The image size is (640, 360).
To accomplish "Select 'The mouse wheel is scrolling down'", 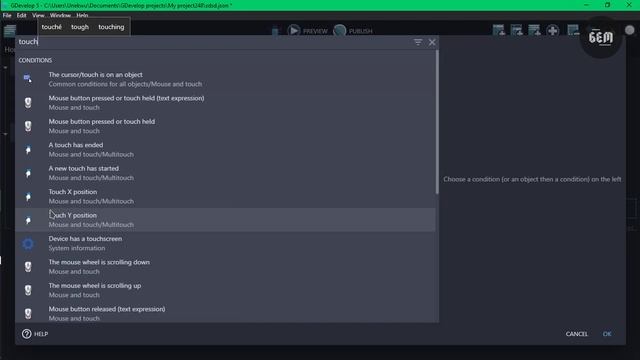I will coord(225,267).
